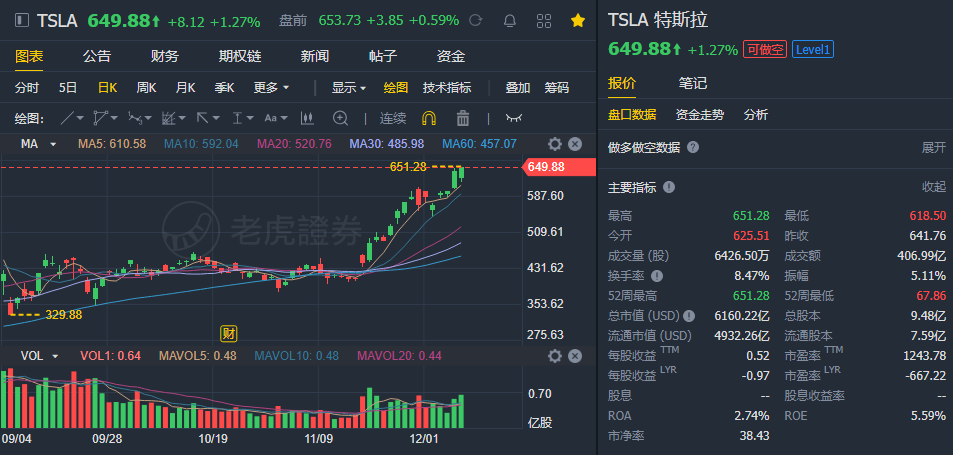The width and height of the screenshot is (953, 455).
Task: Open price alert bell icon
Action: tap(511, 21)
